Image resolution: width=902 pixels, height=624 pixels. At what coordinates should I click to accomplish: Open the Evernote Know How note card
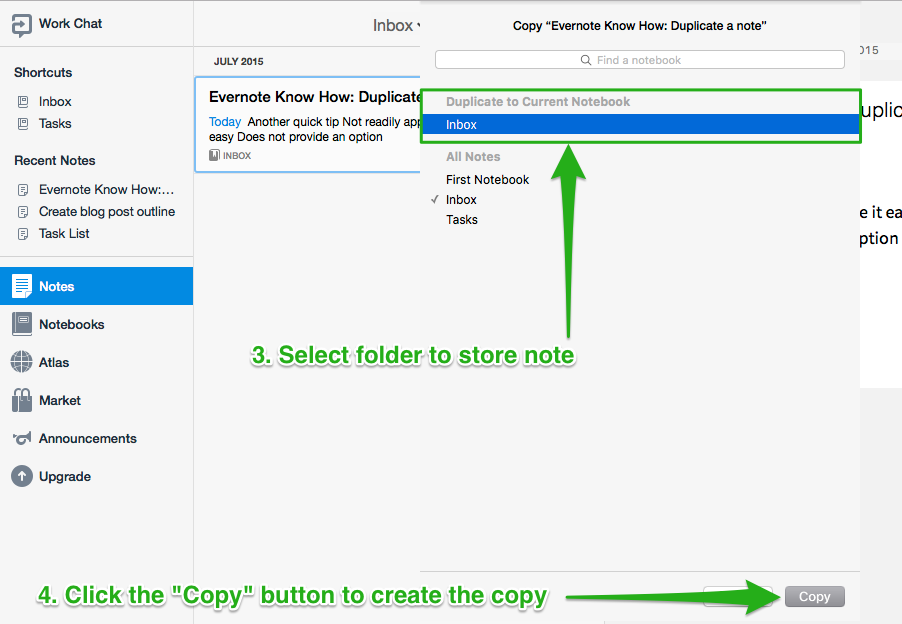coord(308,125)
